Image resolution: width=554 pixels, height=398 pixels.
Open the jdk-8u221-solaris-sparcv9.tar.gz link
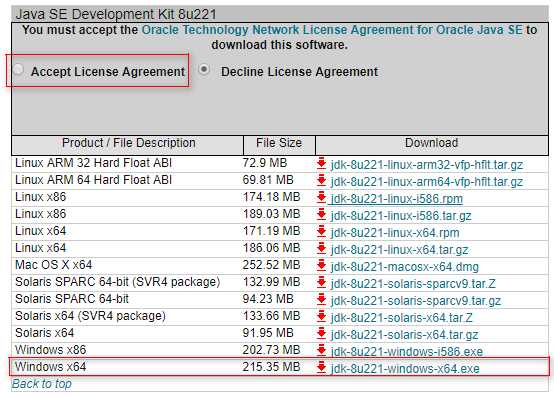point(416,300)
